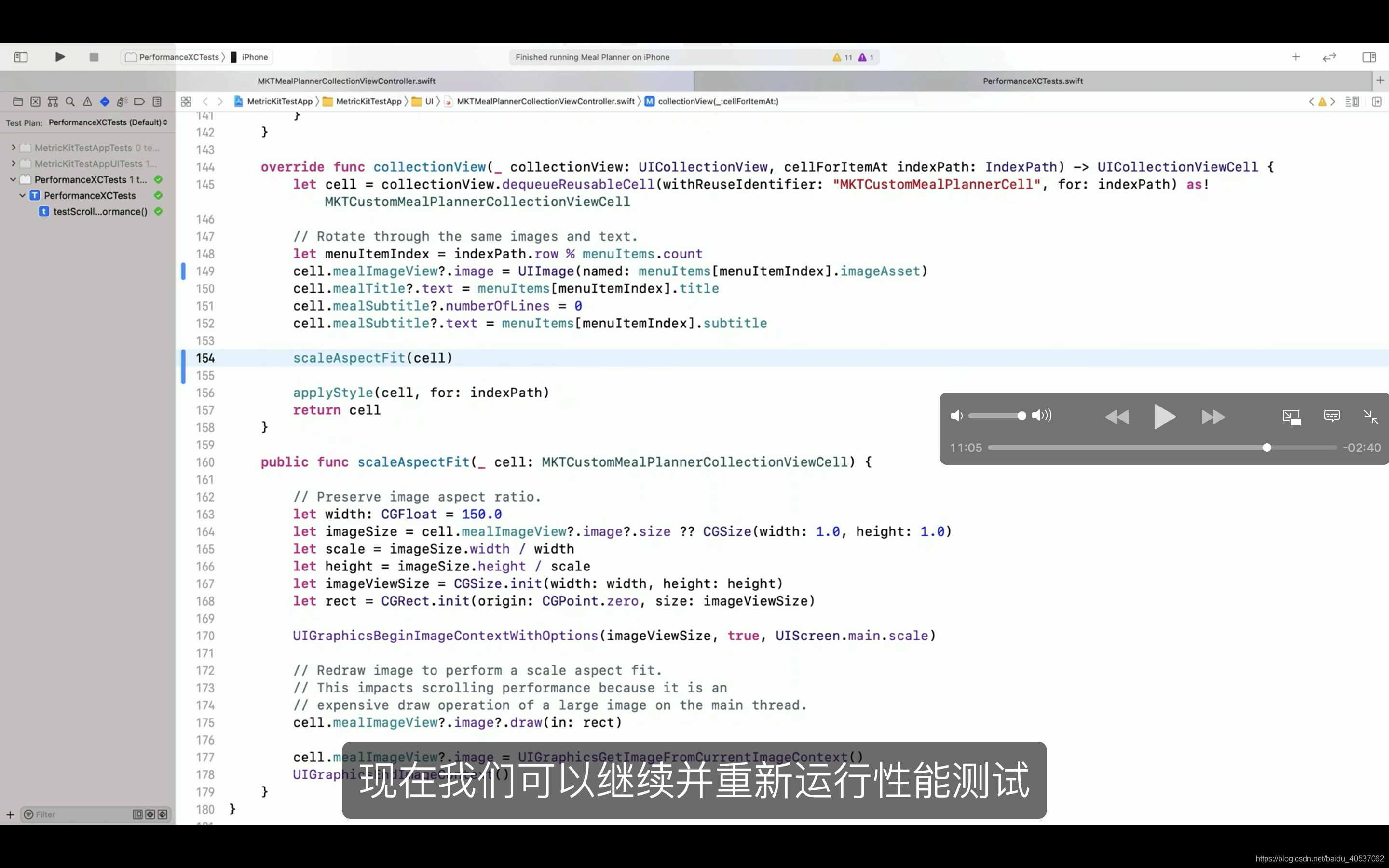The height and width of the screenshot is (868, 1389).
Task: Open file breadcrumb MKTMealPlannerCollectionViewController.swift
Action: point(540,102)
